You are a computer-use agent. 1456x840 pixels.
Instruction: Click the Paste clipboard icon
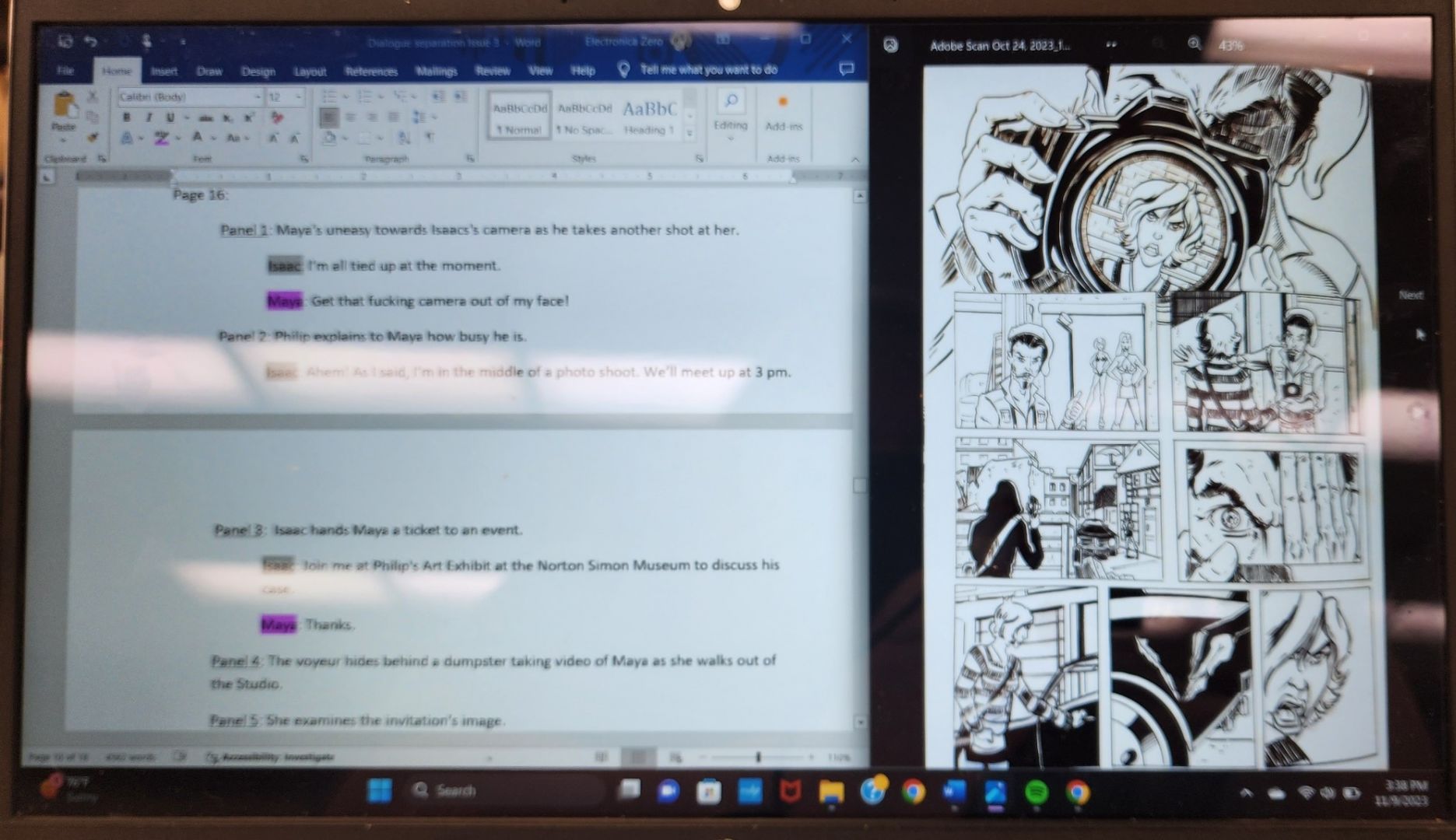point(64,109)
